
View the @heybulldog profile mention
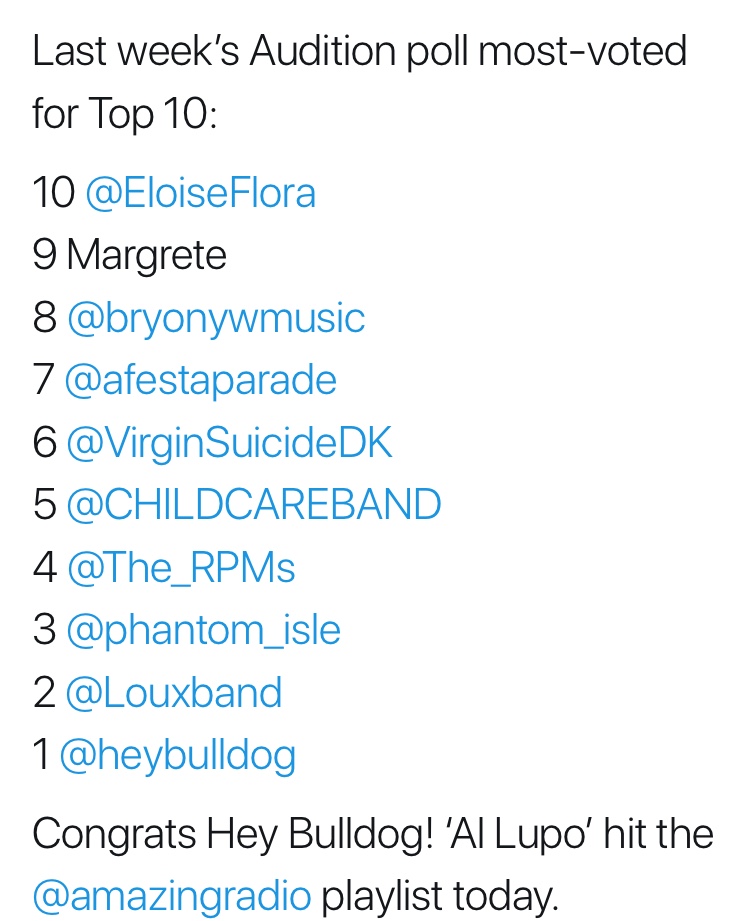tap(177, 755)
